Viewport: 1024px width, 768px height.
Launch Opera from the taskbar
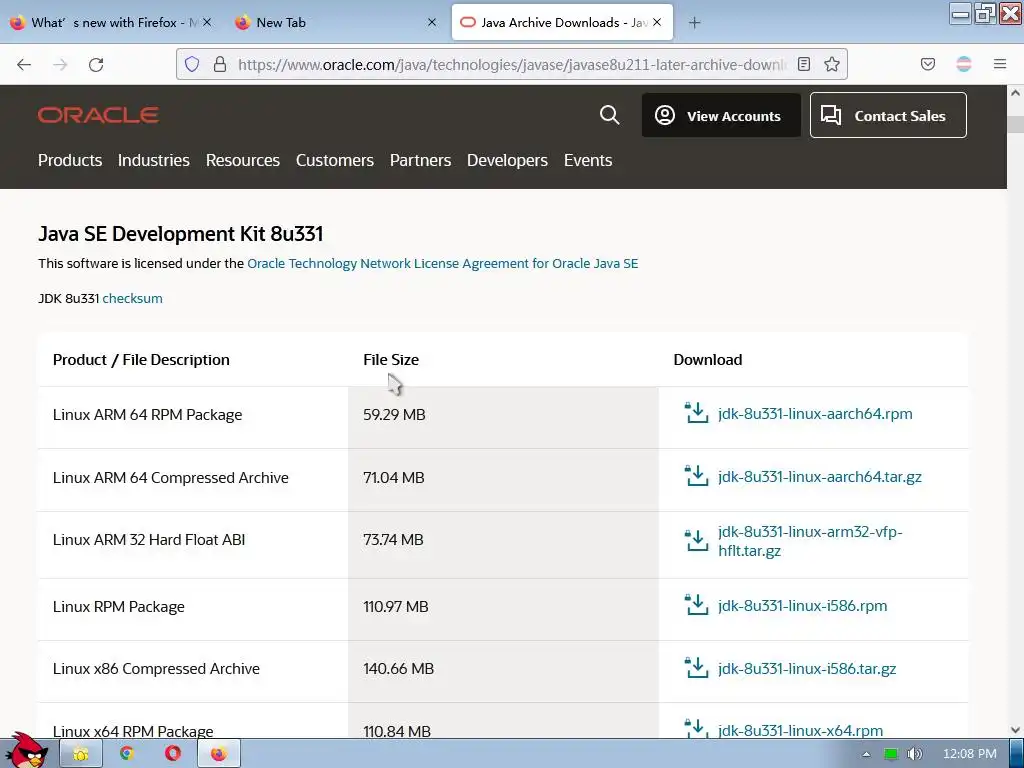tap(172, 754)
